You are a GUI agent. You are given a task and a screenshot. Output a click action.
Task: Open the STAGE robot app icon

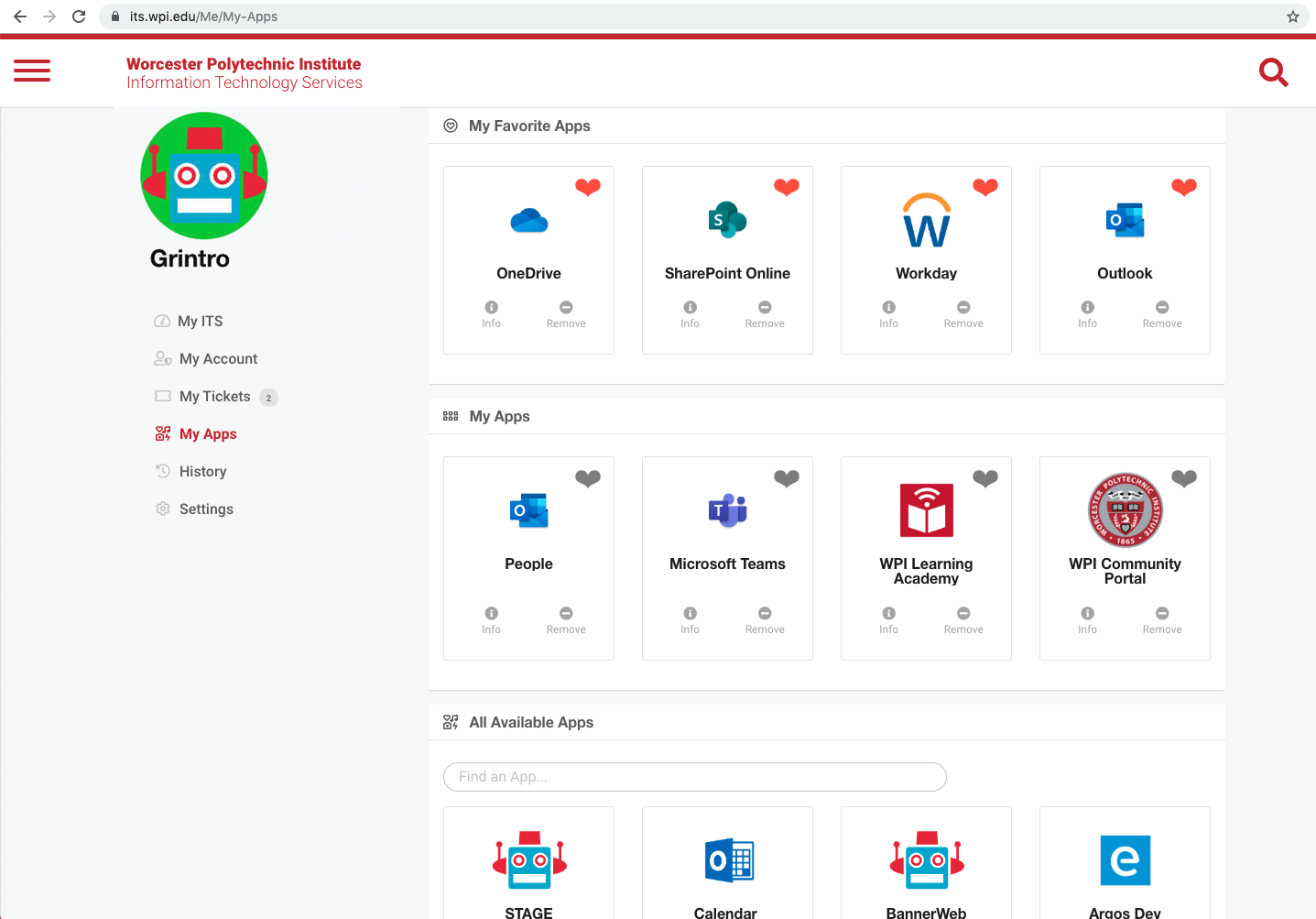529,860
